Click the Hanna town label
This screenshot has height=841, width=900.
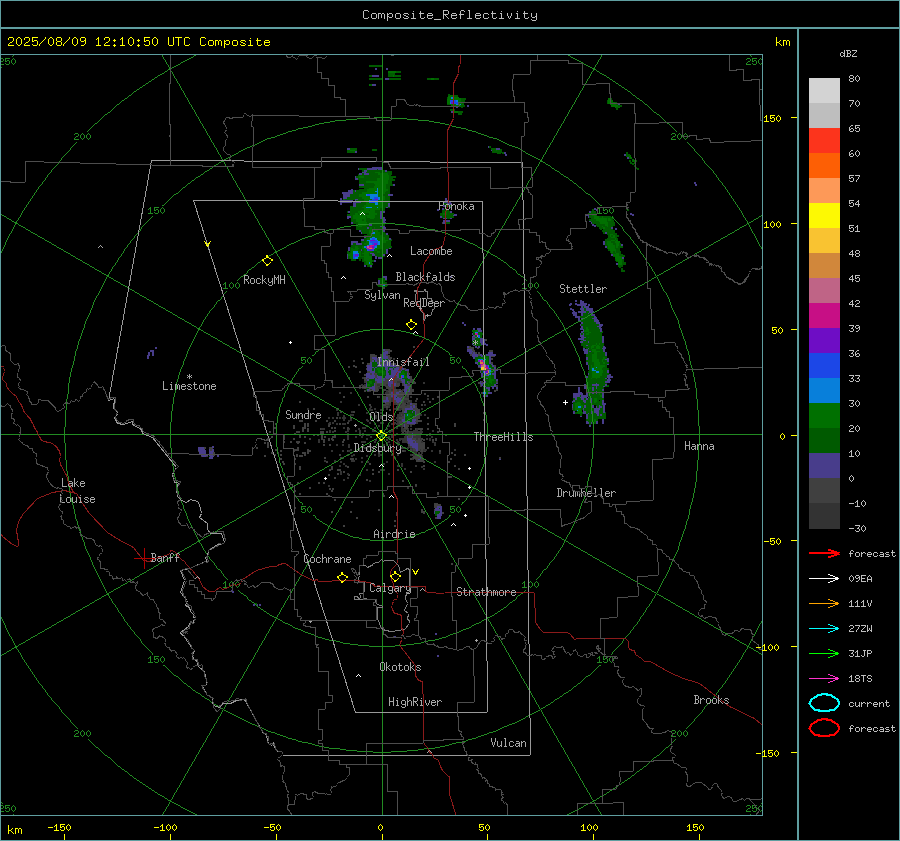tap(699, 446)
